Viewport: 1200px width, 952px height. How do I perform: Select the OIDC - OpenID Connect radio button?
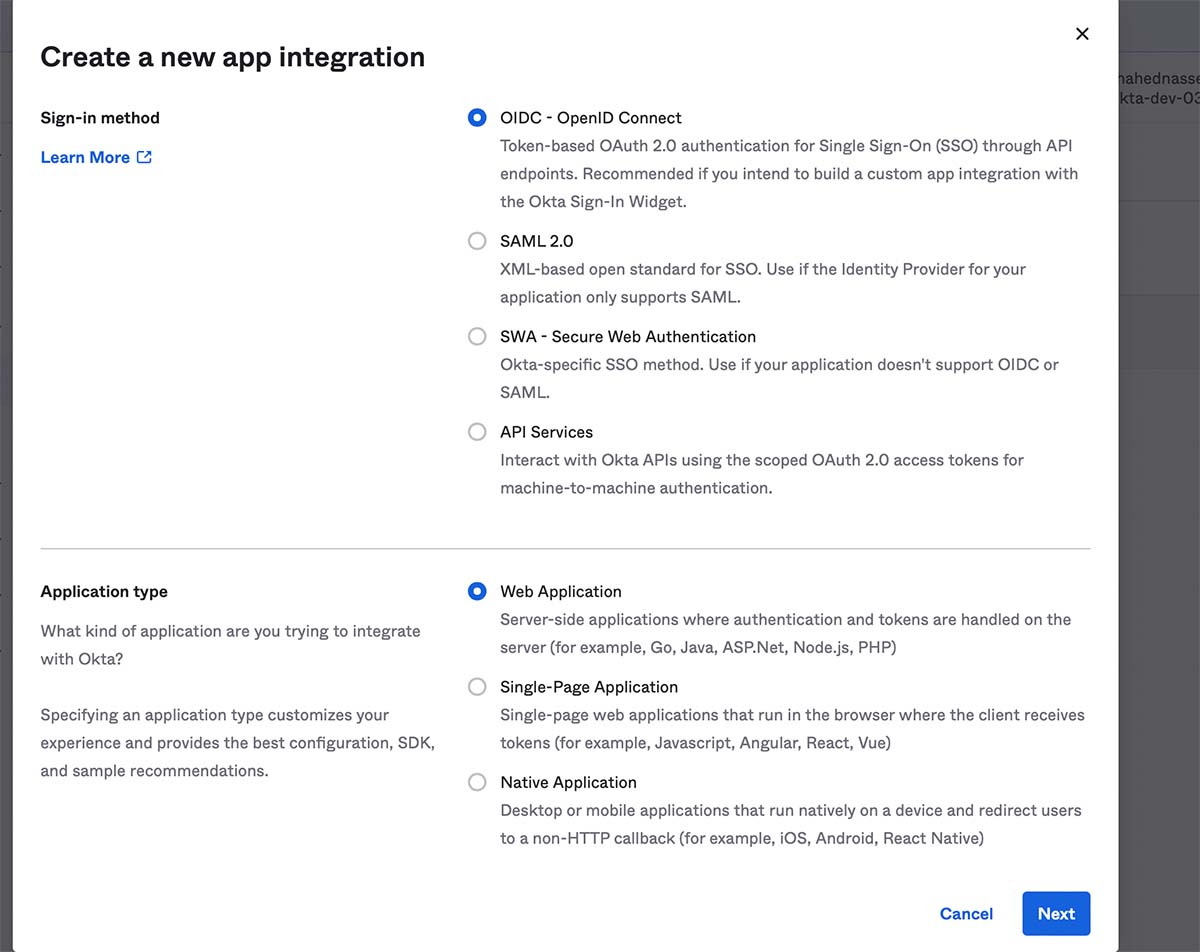pos(477,118)
